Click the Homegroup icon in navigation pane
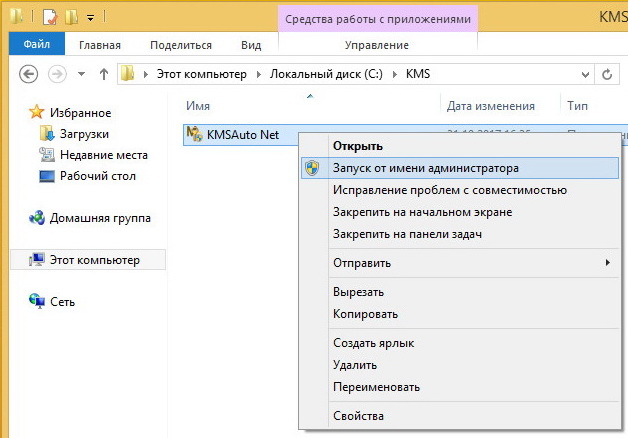The width and height of the screenshot is (628, 438). (38, 217)
